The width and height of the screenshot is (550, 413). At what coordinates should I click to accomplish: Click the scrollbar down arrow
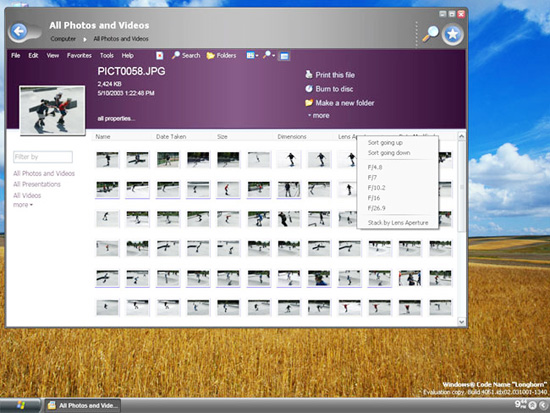coord(462,321)
